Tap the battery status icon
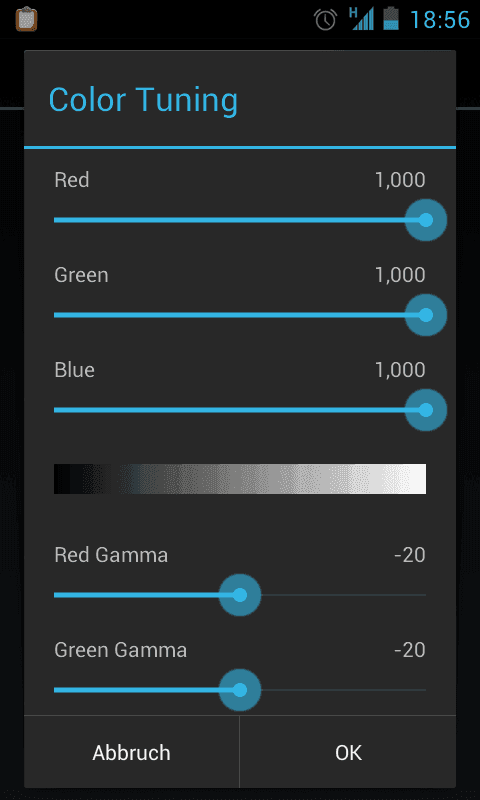Viewport: 480px width, 800px height. (x=391, y=19)
